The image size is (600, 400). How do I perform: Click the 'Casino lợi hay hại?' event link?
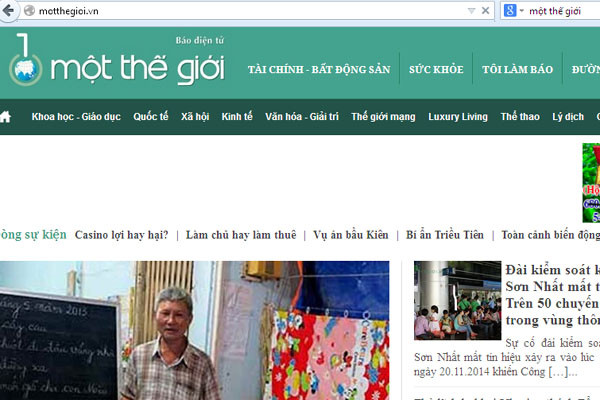point(121,235)
